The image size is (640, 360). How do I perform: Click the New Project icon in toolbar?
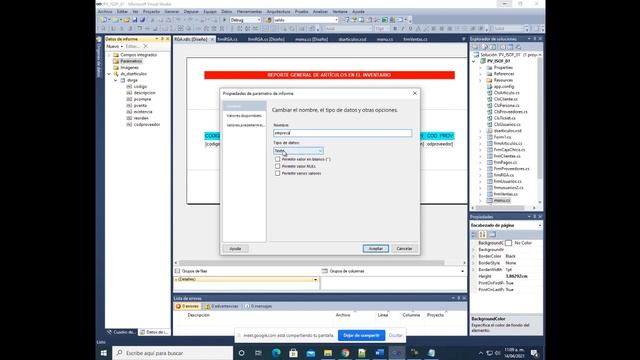tap(104, 20)
